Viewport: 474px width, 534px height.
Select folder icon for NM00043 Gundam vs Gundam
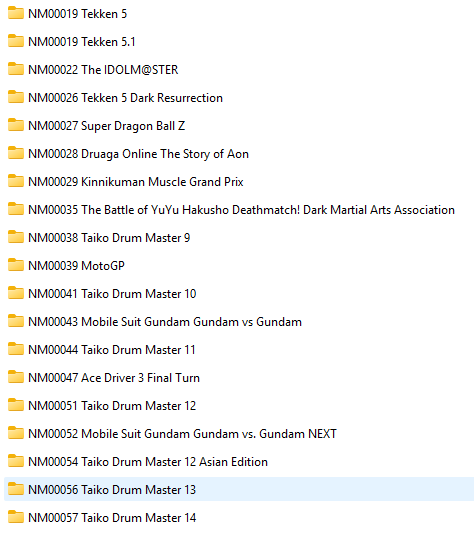pyautogui.click(x=16, y=321)
